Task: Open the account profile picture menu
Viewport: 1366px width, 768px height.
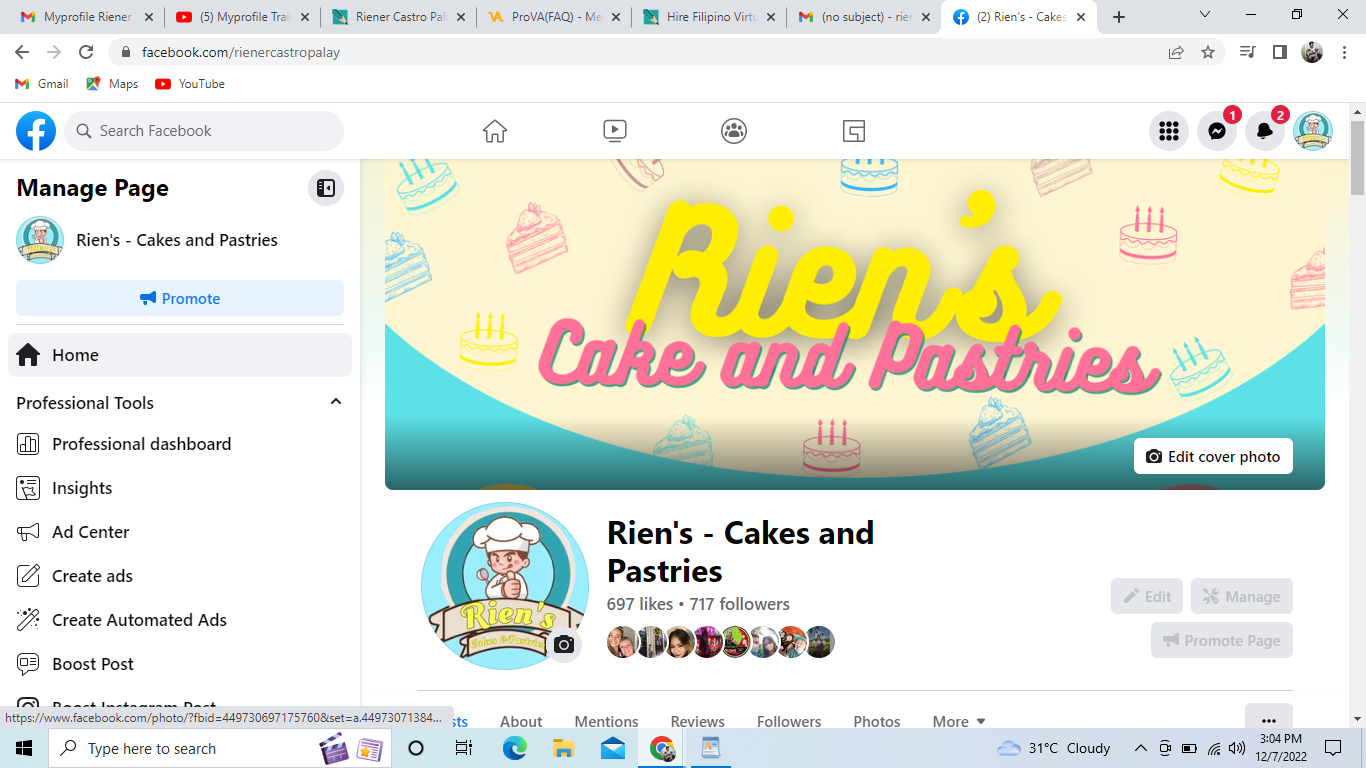Action: tap(1313, 131)
